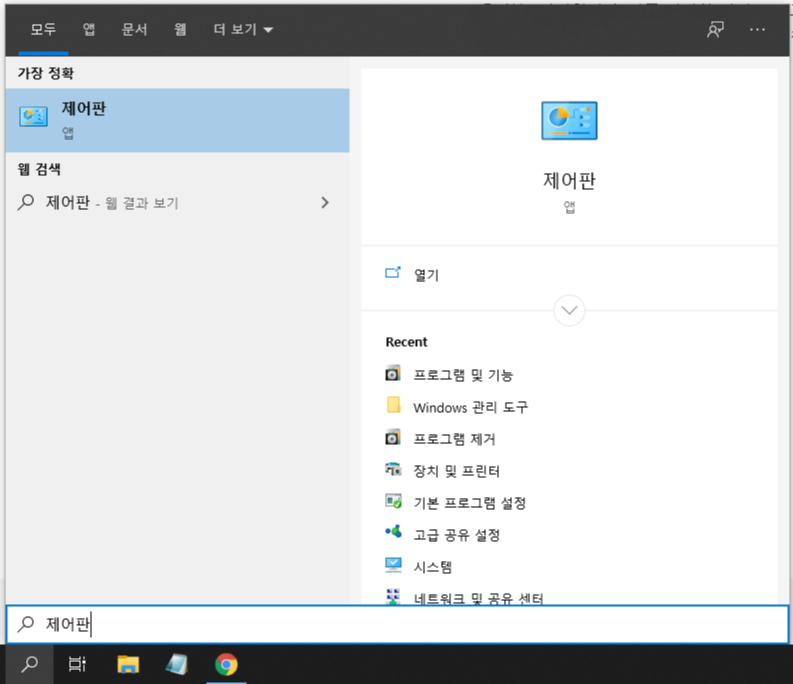This screenshot has width=793, height=684.
Task: Click the large 제어판 icon in preview pane
Action: pyautogui.click(x=569, y=120)
